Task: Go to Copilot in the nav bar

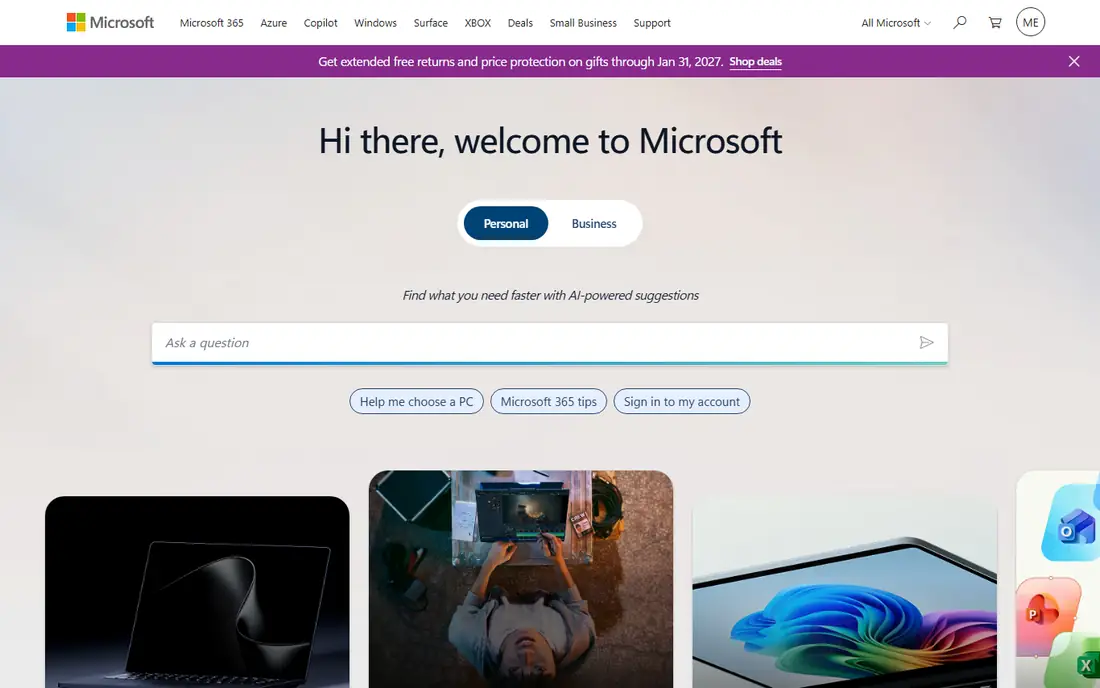Action: (x=321, y=22)
